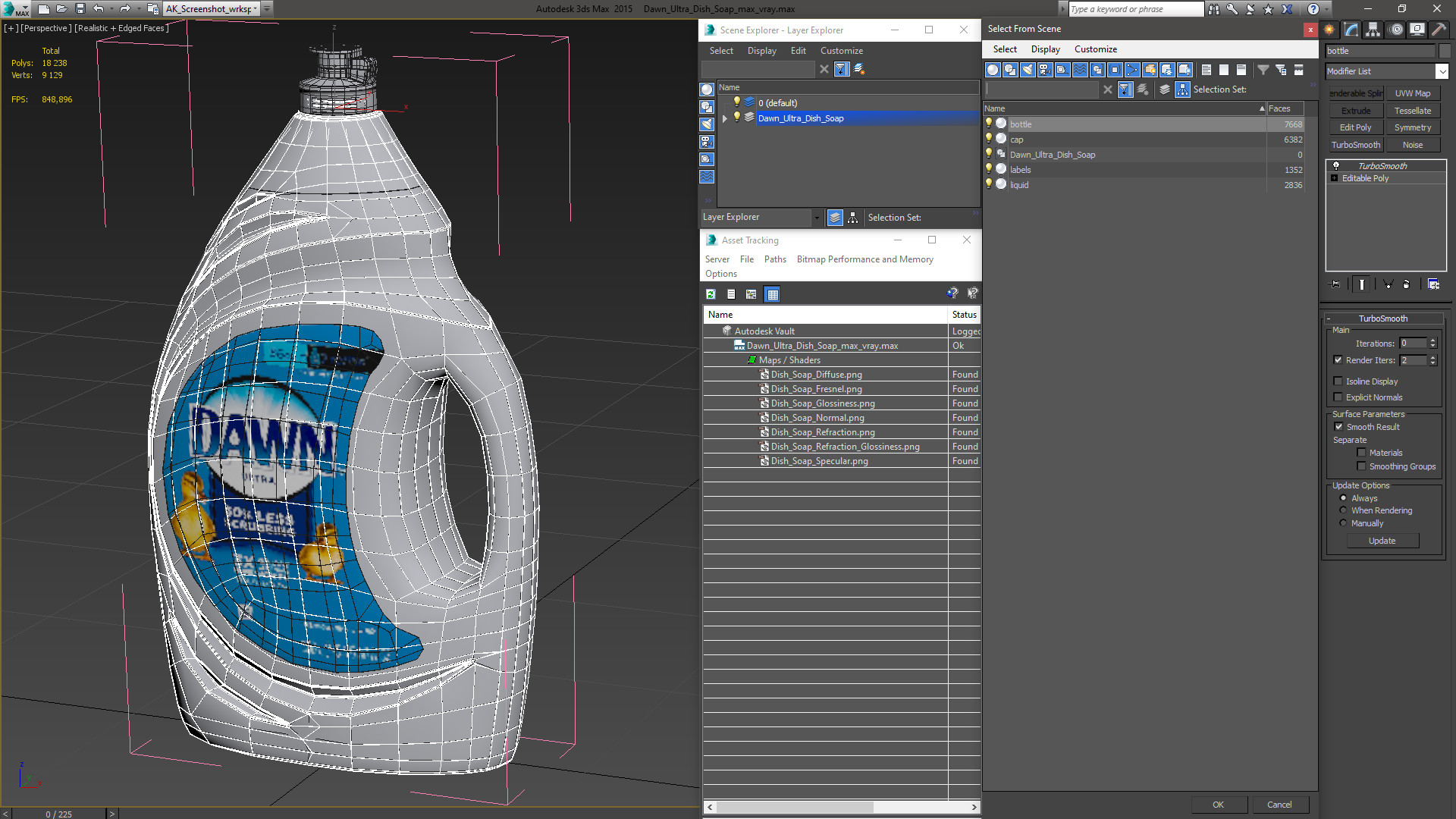The image size is (1456, 819).
Task: Select Manually update option
Action: click(x=1343, y=523)
